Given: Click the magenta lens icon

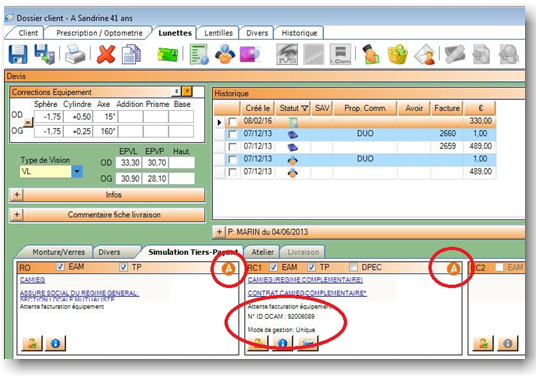Looking at the screenshot, I should click(x=250, y=55).
